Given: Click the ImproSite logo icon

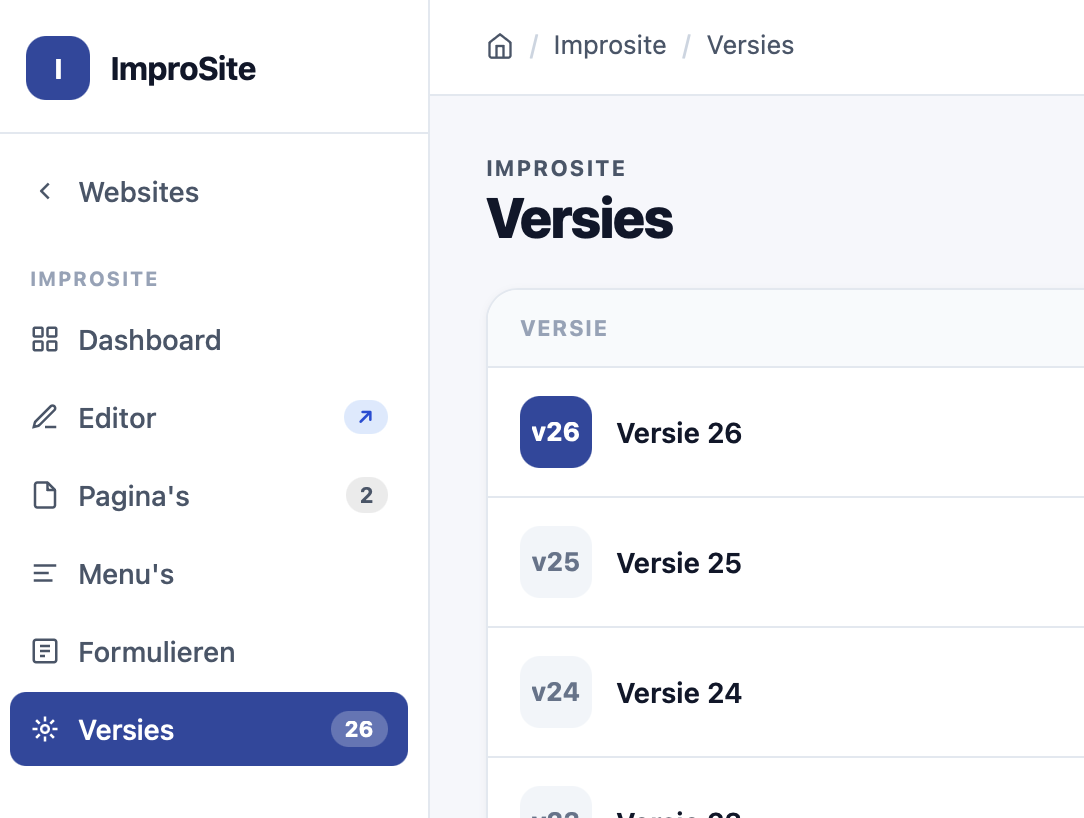Looking at the screenshot, I should tap(58, 68).
